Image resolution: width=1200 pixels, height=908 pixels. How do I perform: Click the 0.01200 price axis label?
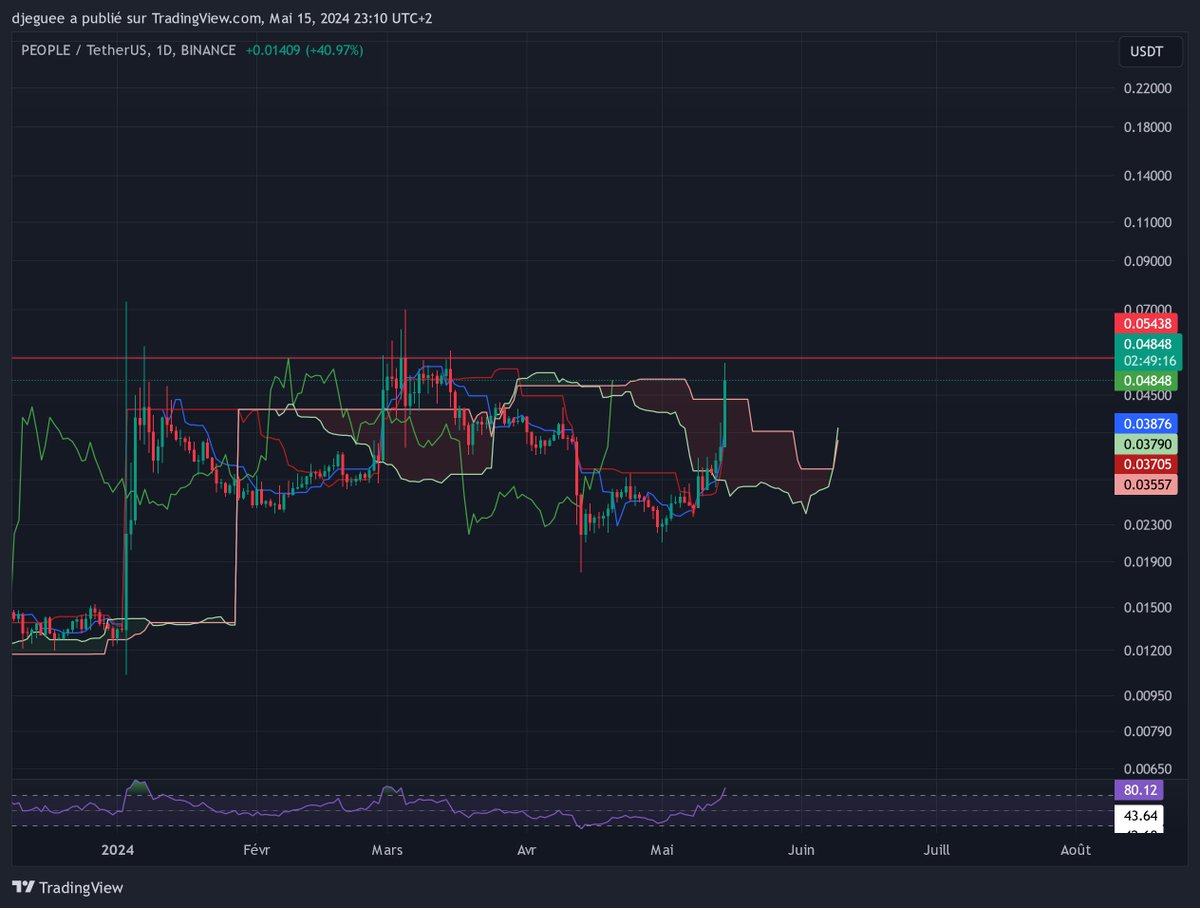pos(1147,651)
